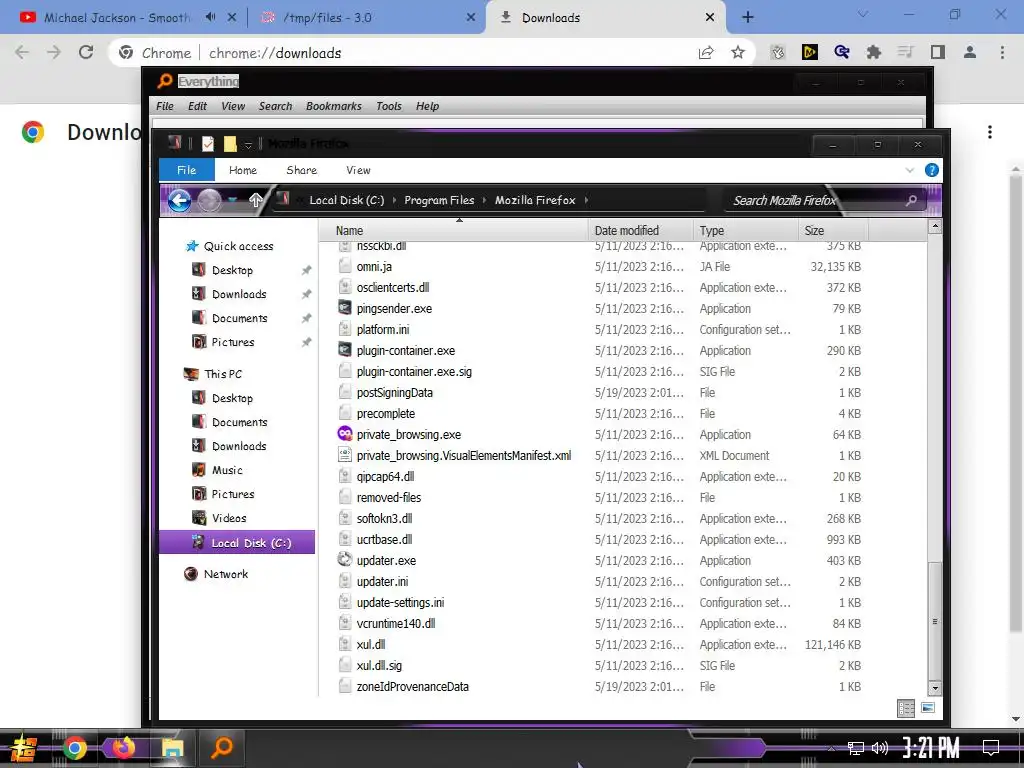Viewport: 1024px width, 768px height.
Task: Select the private_browsing.exe purple mask icon
Action: (x=345, y=434)
